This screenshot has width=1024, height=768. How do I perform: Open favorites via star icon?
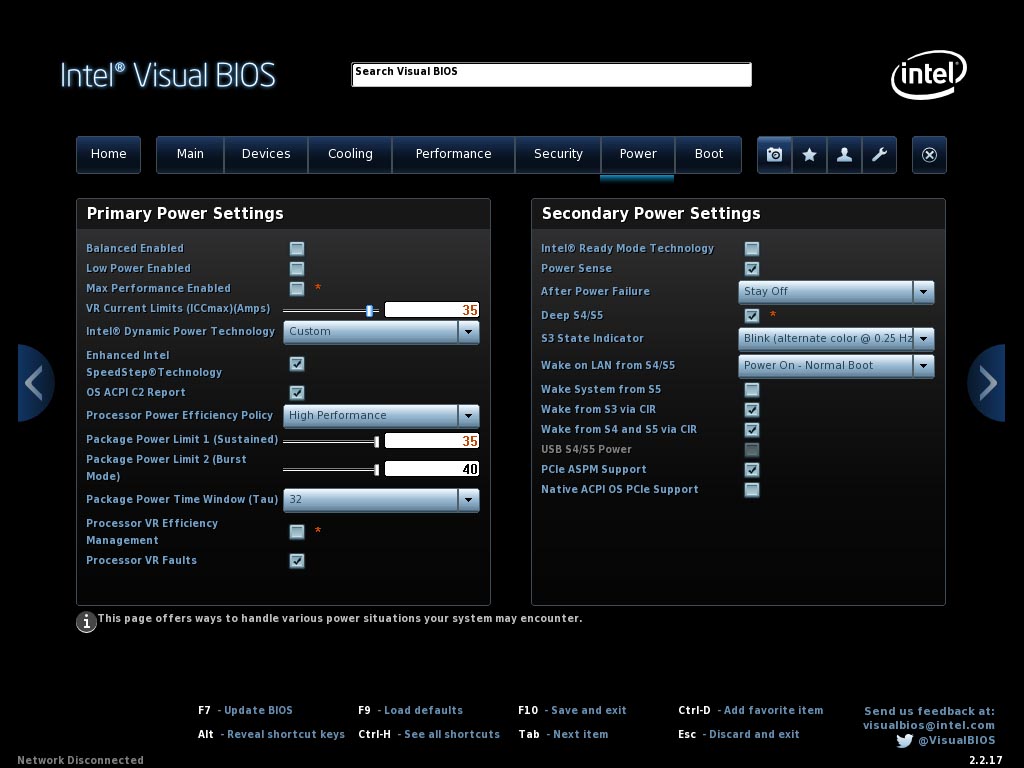(809, 155)
